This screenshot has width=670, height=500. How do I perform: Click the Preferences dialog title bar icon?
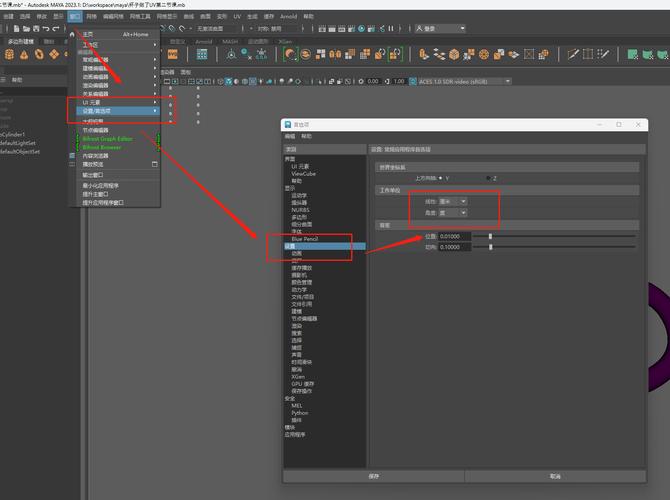point(288,124)
